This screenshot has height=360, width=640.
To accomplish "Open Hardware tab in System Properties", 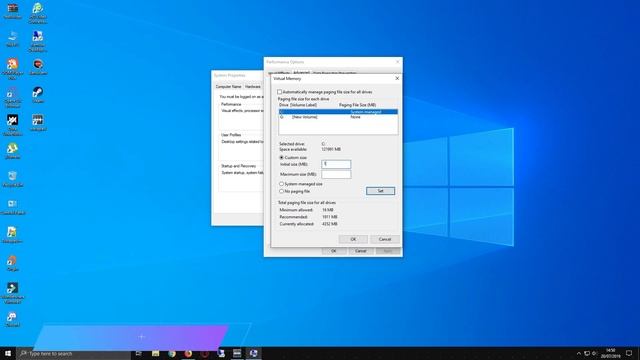I will (253, 87).
